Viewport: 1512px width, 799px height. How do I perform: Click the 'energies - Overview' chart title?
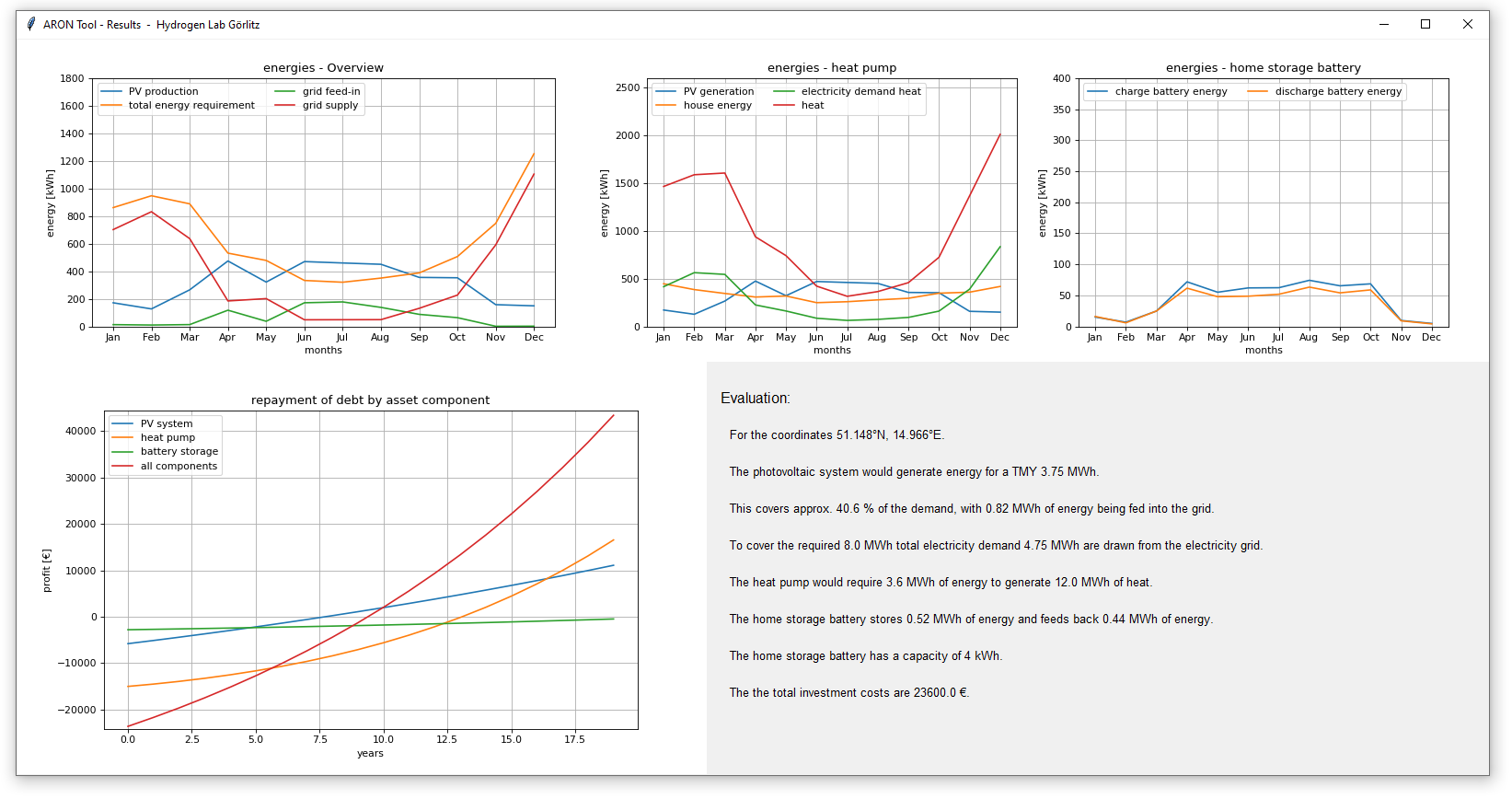(x=323, y=68)
